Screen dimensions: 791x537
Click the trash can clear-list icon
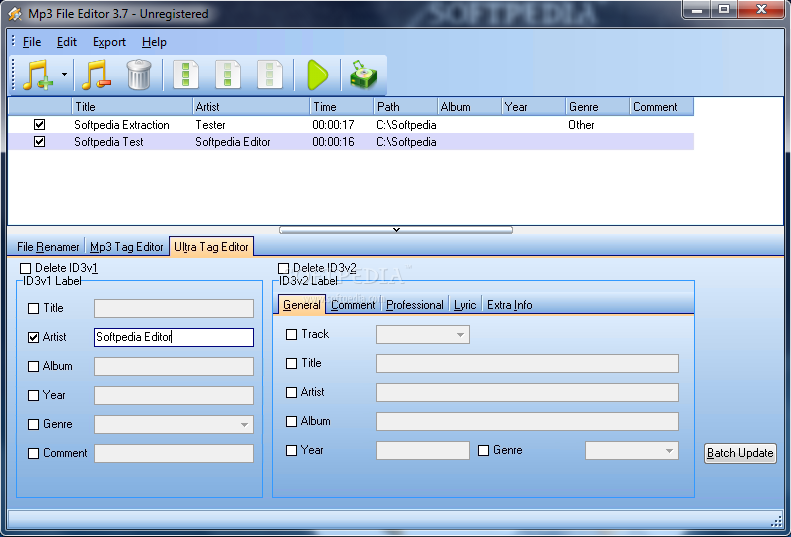click(139, 75)
